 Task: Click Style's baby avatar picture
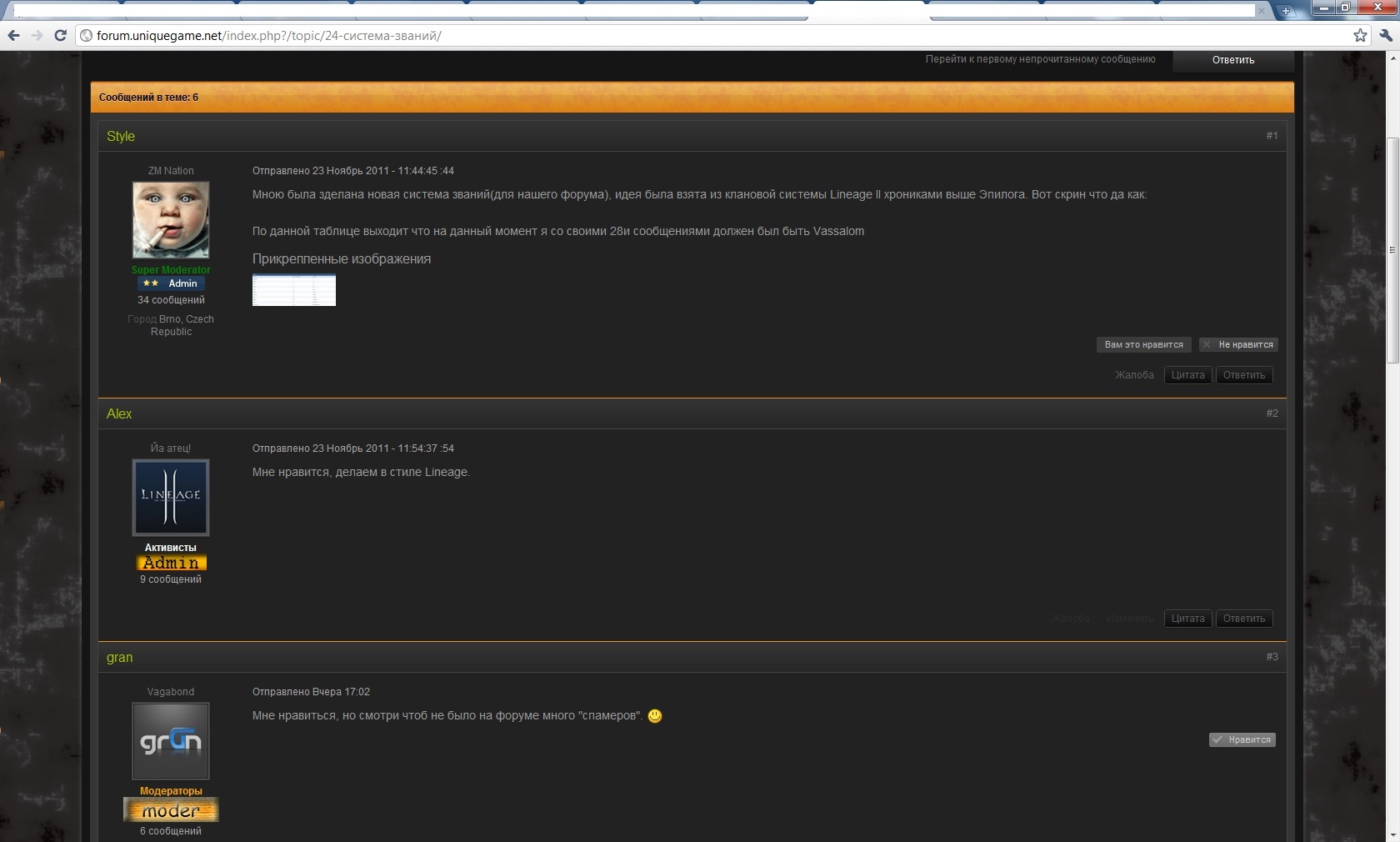tap(171, 220)
